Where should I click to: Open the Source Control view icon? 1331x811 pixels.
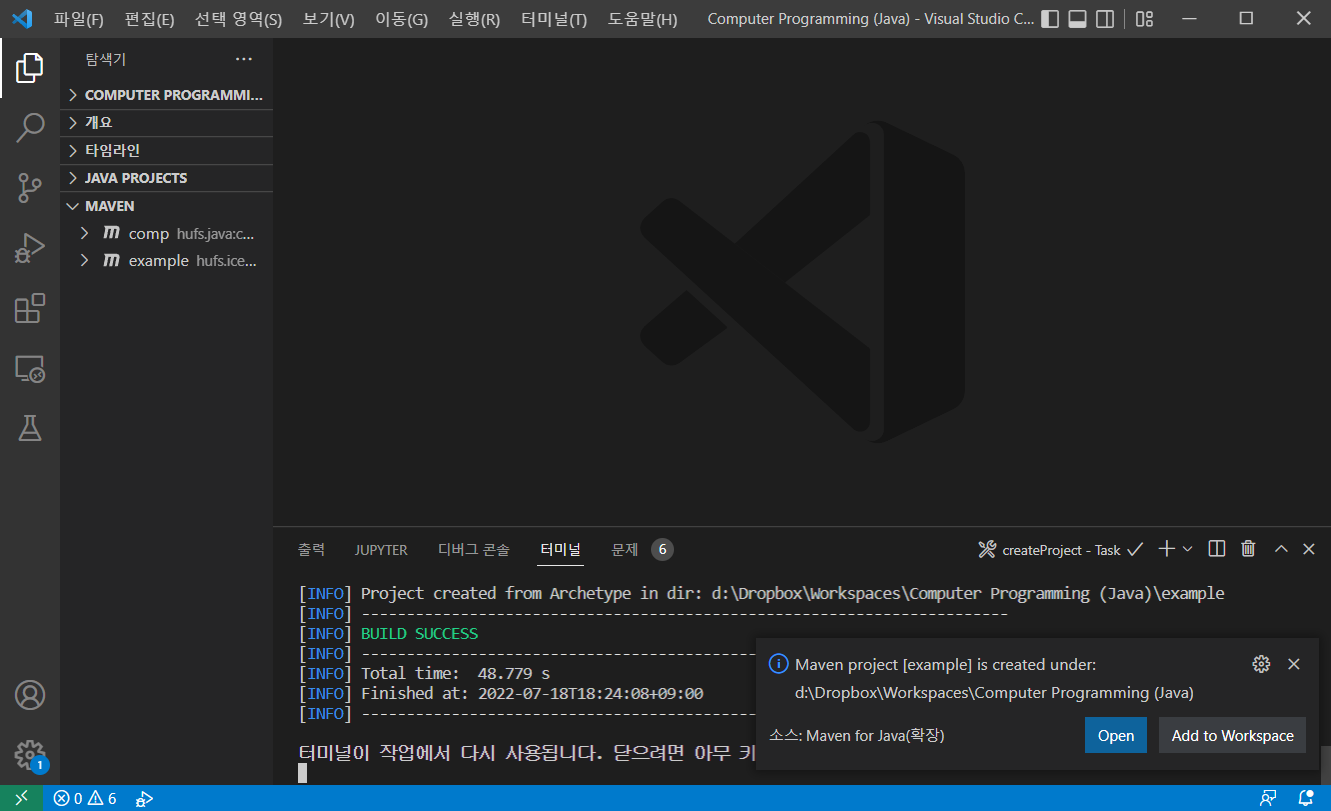click(x=30, y=187)
